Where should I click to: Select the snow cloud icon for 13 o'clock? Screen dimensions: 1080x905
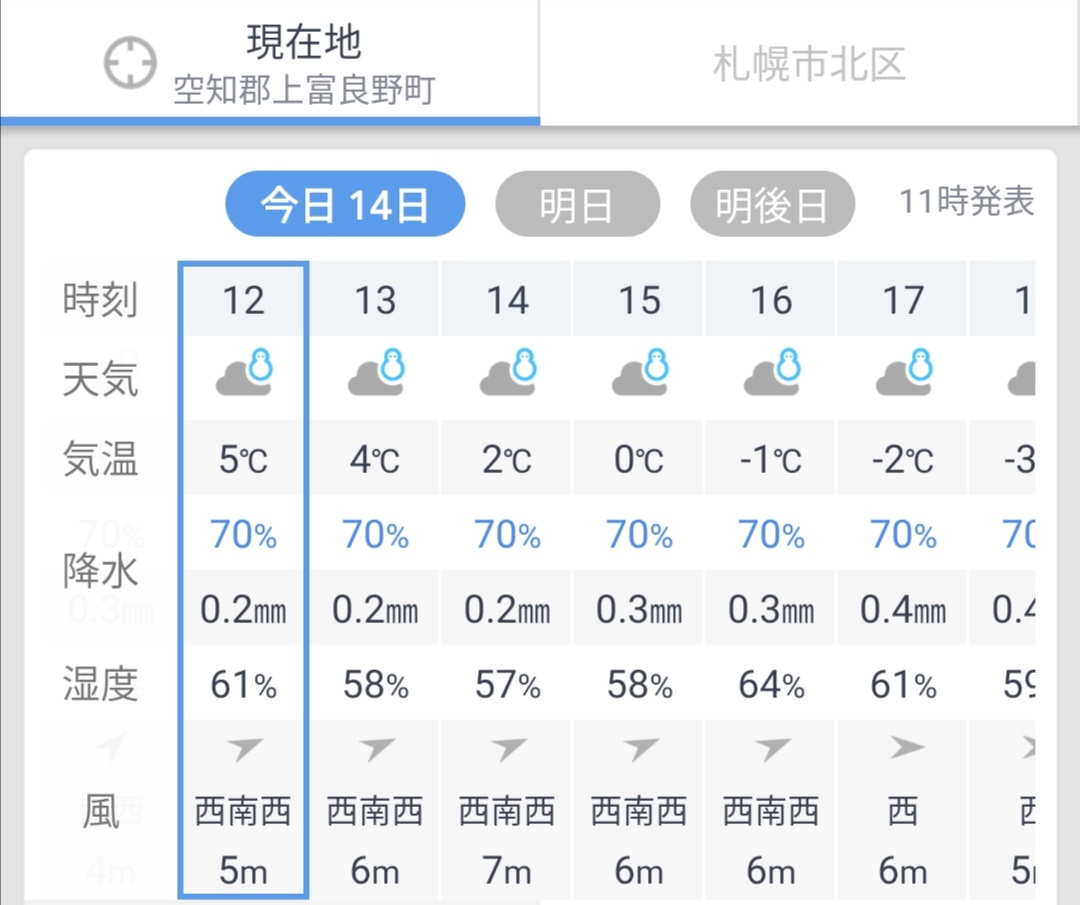tap(376, 373)
